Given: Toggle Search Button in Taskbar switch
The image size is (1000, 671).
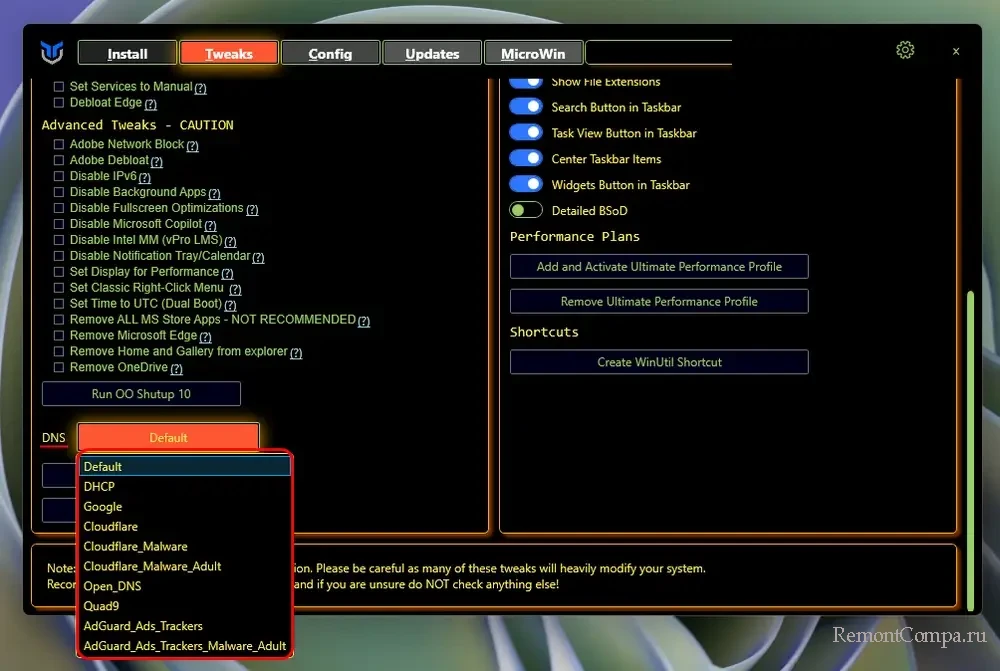Looking at the screenshot, I should click(526, 107).
